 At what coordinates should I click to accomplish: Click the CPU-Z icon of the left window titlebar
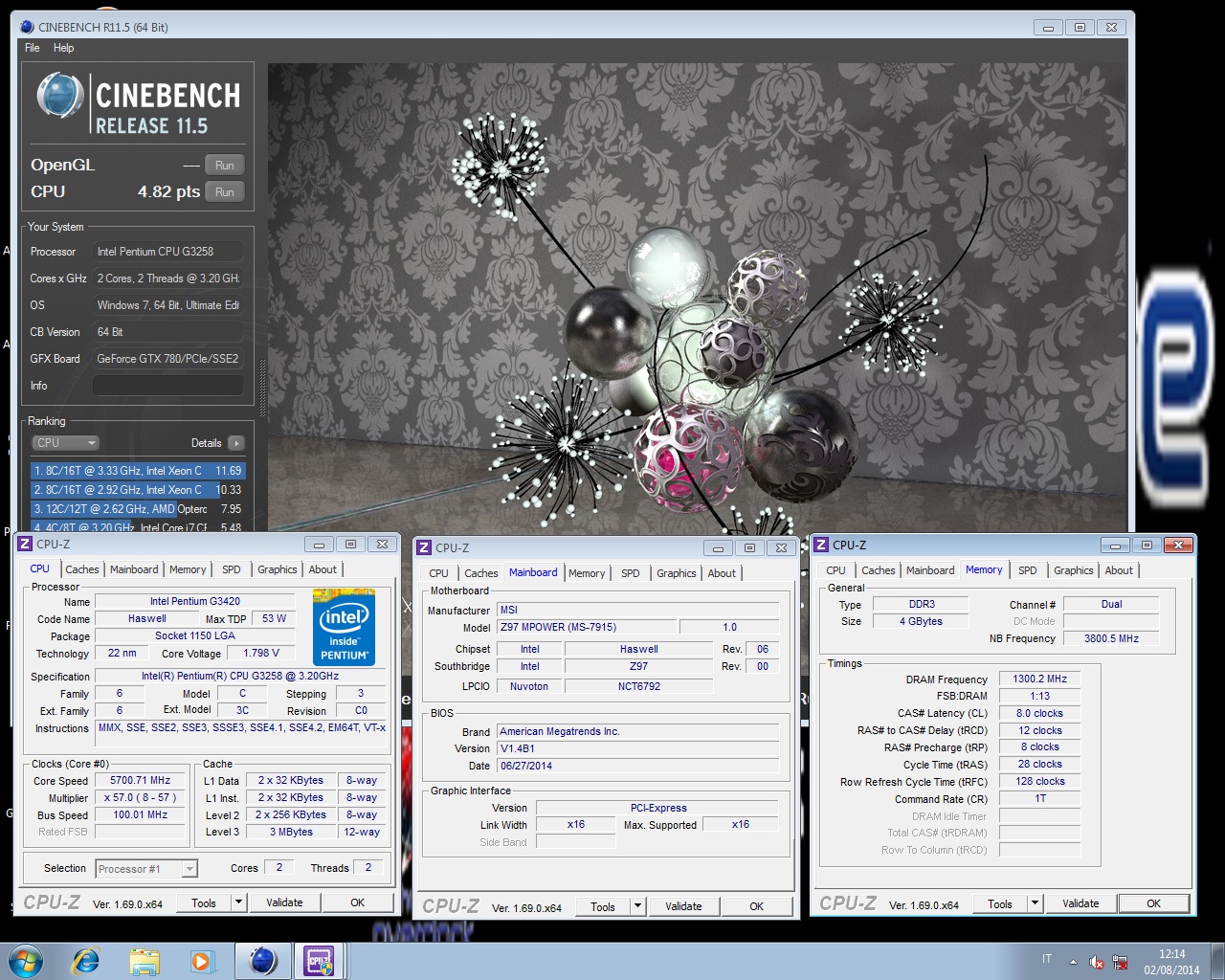pos(25,545)
